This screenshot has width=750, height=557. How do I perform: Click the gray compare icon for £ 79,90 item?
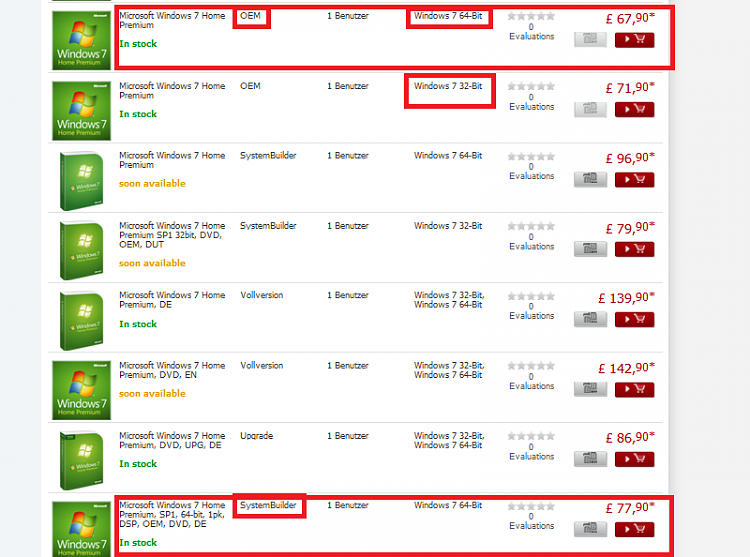point(590,249)
